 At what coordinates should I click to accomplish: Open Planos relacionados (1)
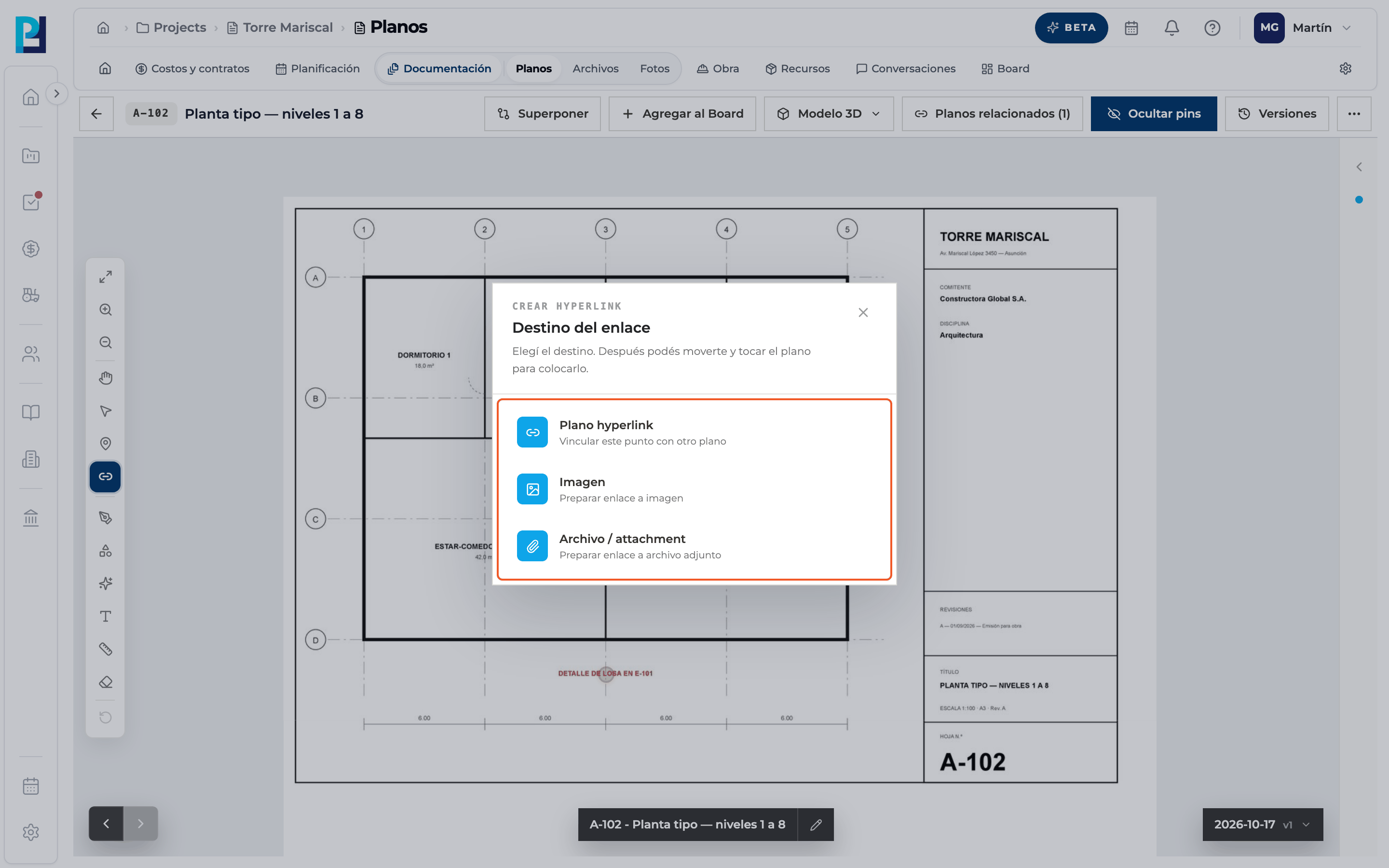(x=992, y=114)
